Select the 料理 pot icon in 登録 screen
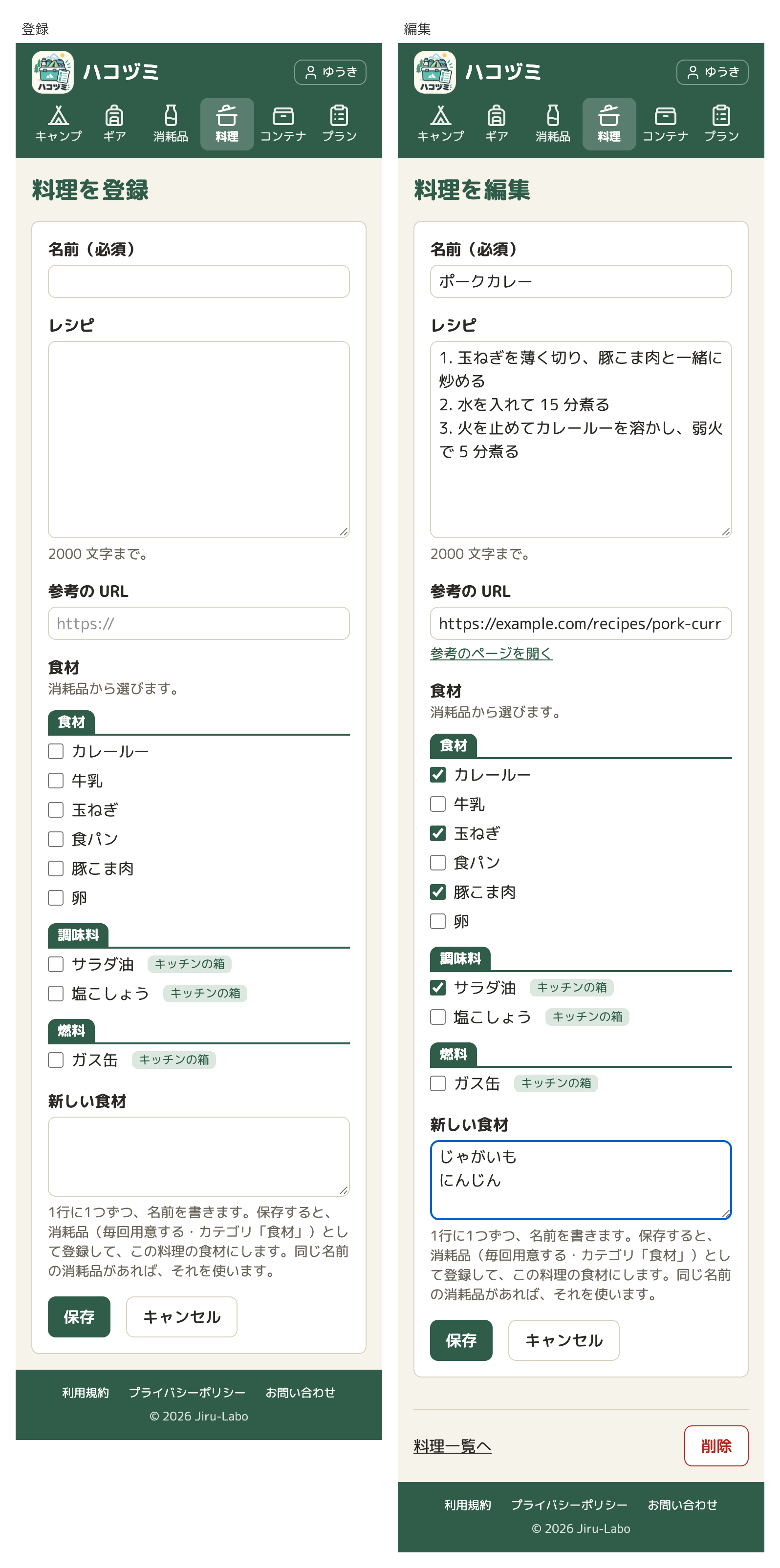This screenshot has width=780, height=1568. 226,115
